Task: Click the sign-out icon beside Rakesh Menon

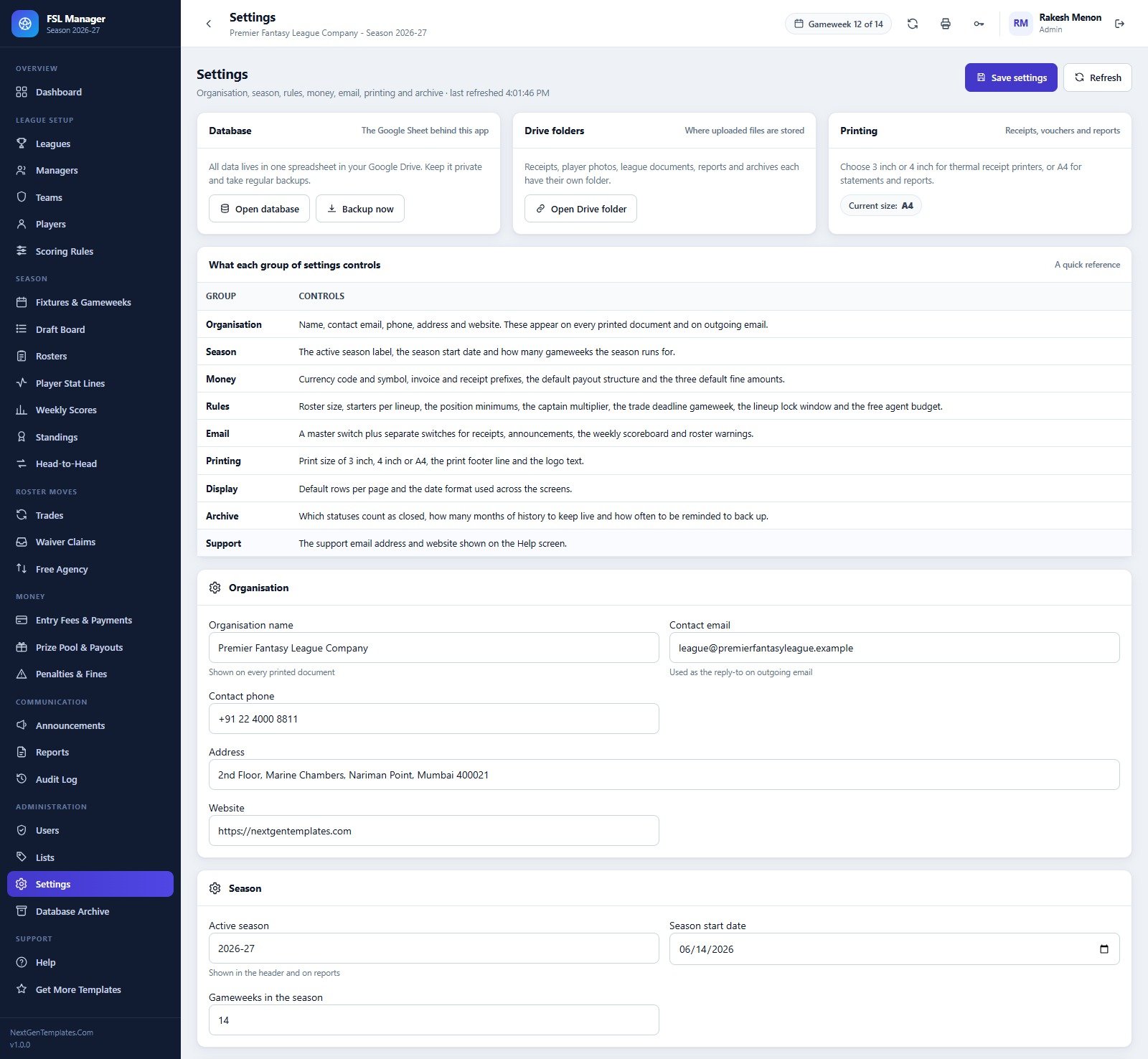Action: coord(1119,24)
